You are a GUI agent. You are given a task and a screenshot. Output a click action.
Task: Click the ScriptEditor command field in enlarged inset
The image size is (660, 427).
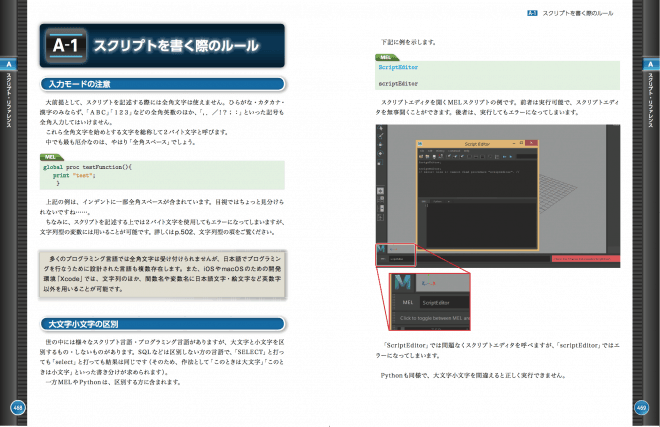pos(444,302)
